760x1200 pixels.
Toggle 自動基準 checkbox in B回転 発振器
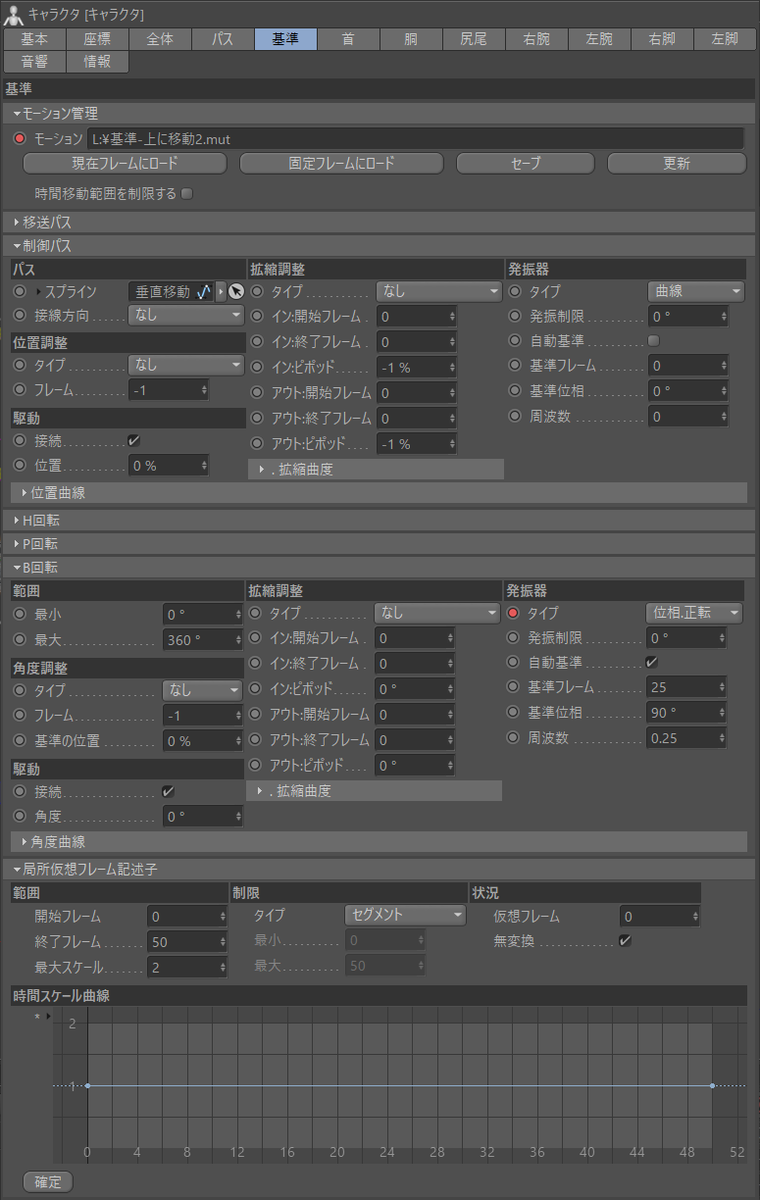click(652, 662)
